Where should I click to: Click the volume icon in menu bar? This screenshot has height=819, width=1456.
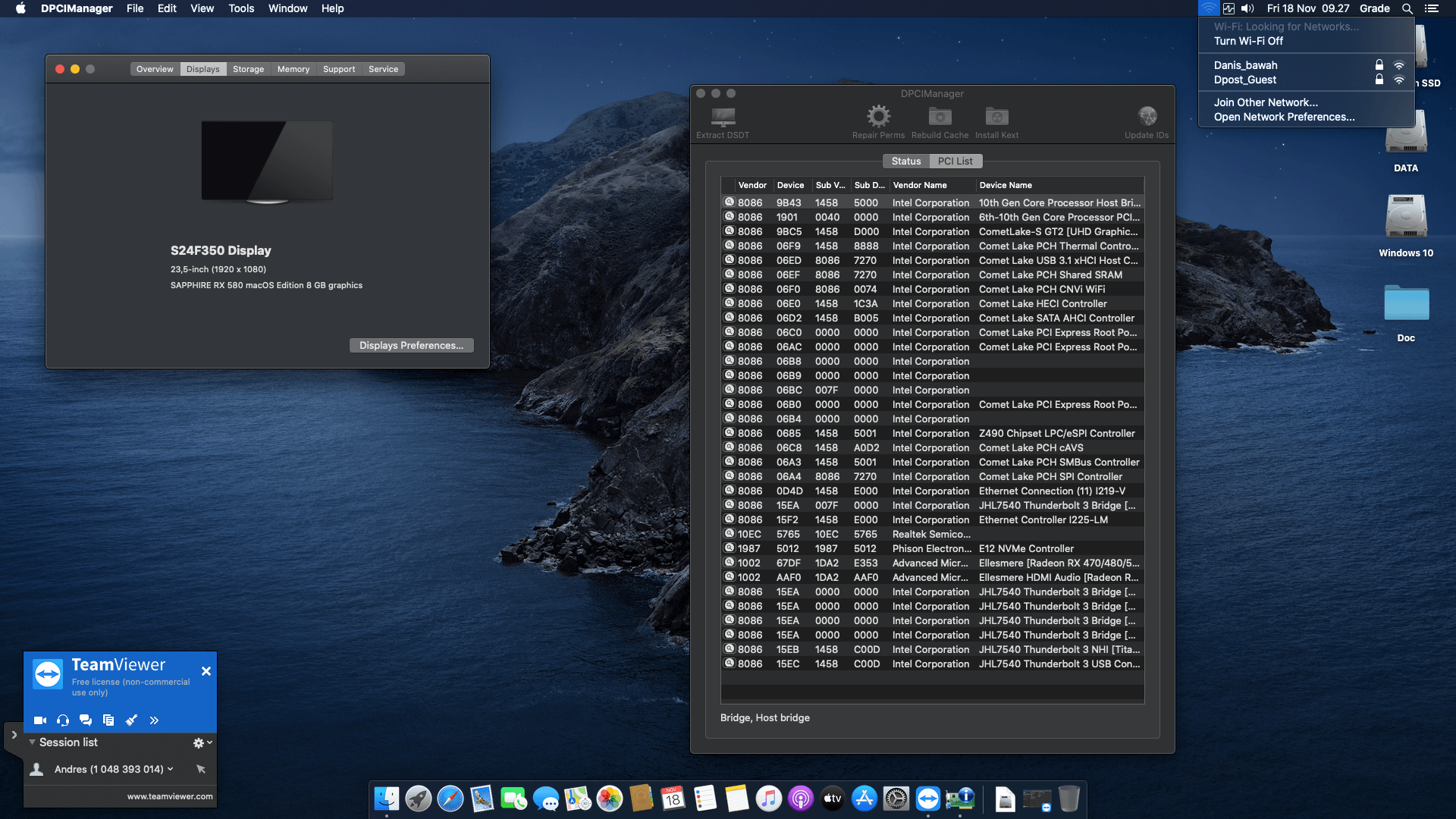pyautogui.click(x=1247, y=8)
